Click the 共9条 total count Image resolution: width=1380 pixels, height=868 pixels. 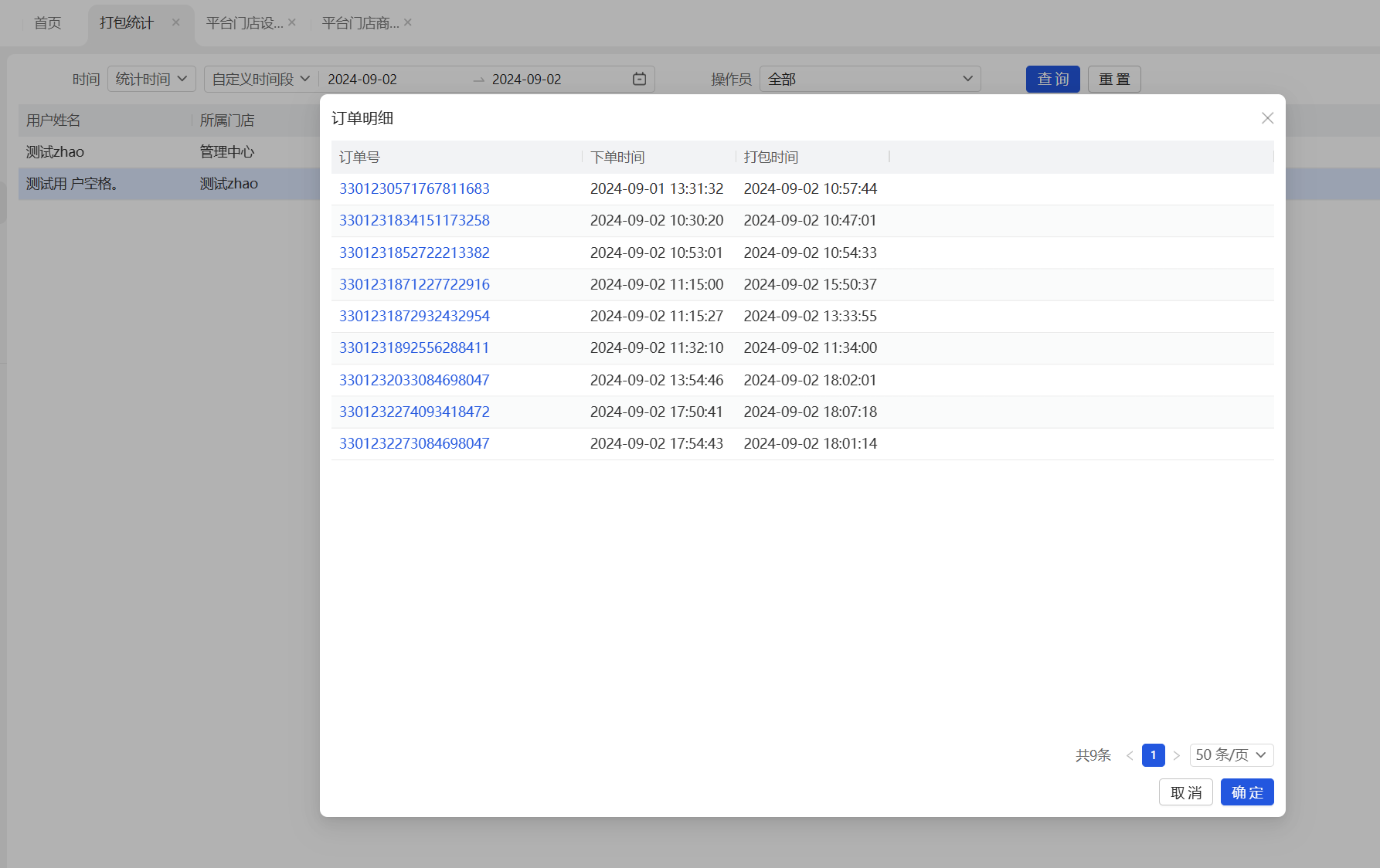tap(1093, 755)
